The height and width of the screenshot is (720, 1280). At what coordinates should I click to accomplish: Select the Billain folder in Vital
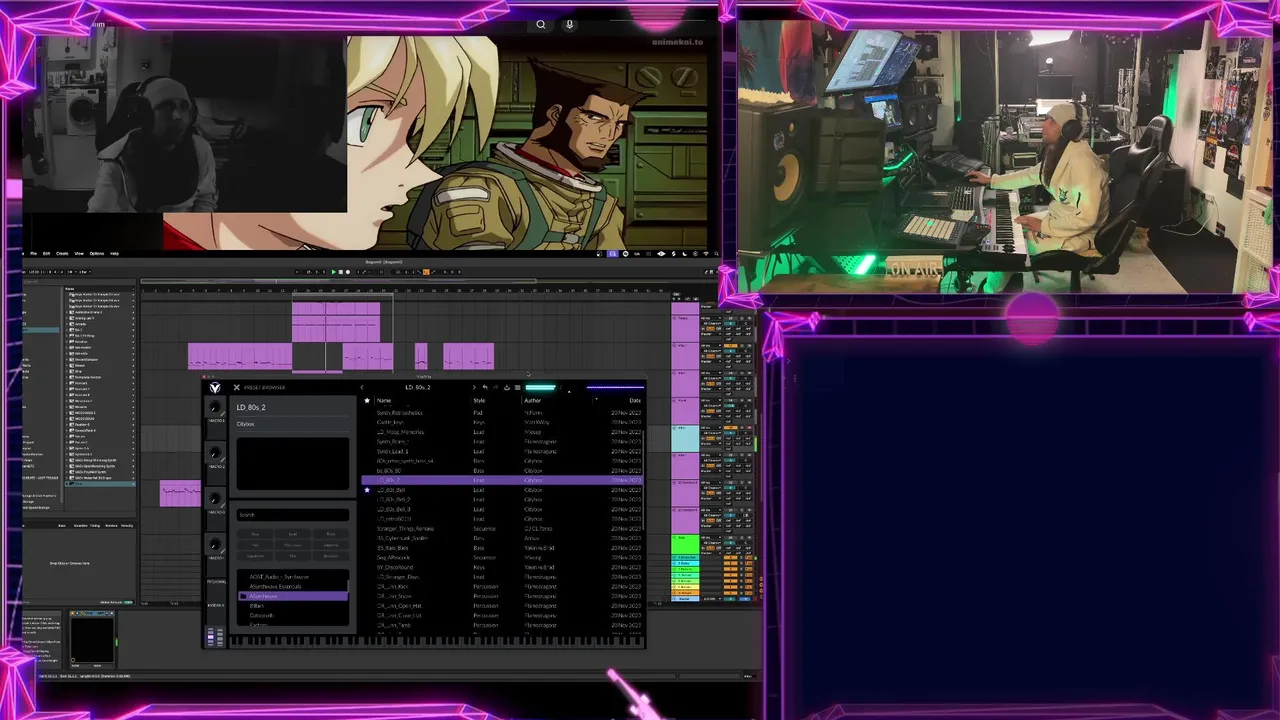tap(293, 606)
